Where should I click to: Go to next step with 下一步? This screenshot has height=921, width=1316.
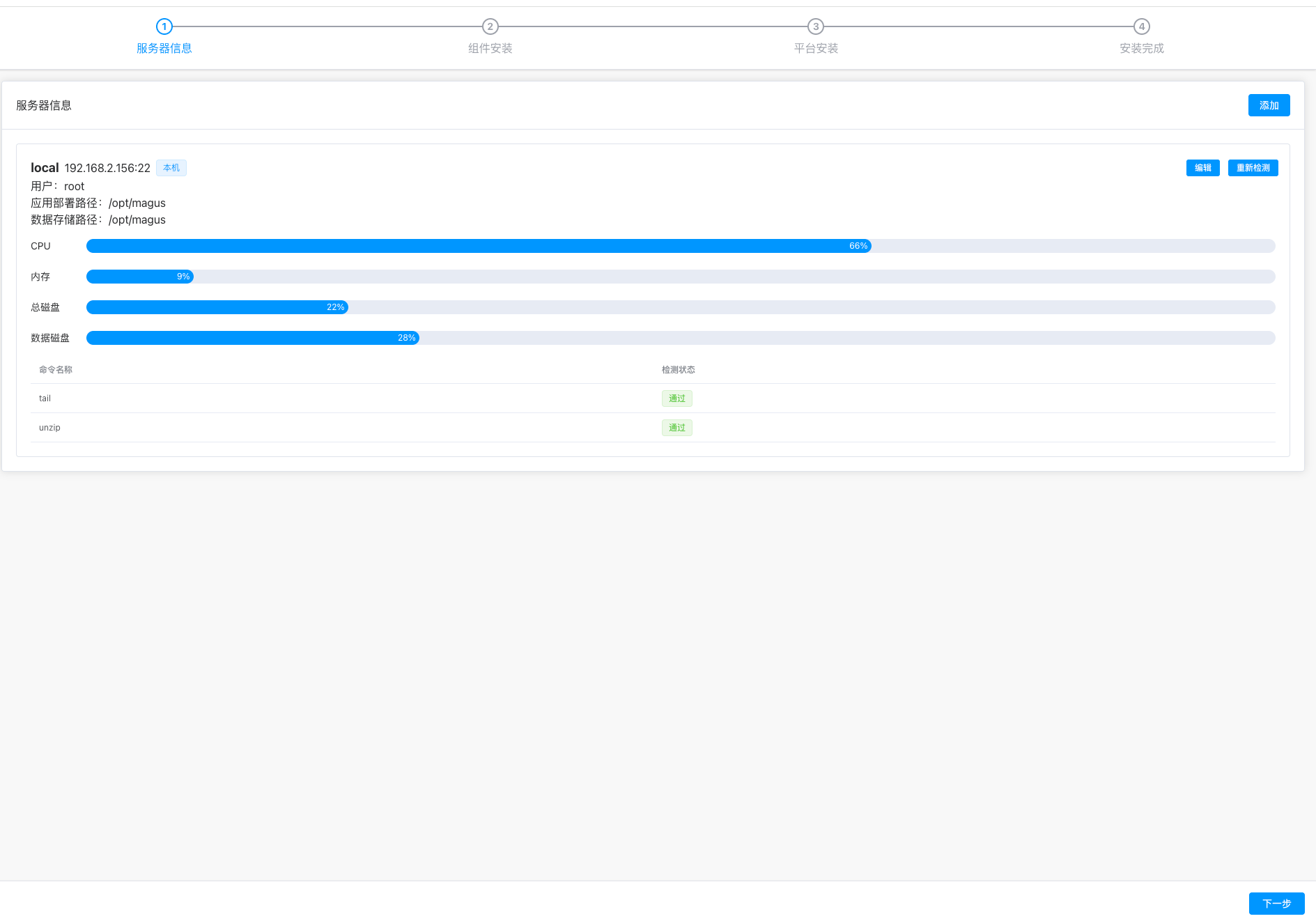[1276, 903]
